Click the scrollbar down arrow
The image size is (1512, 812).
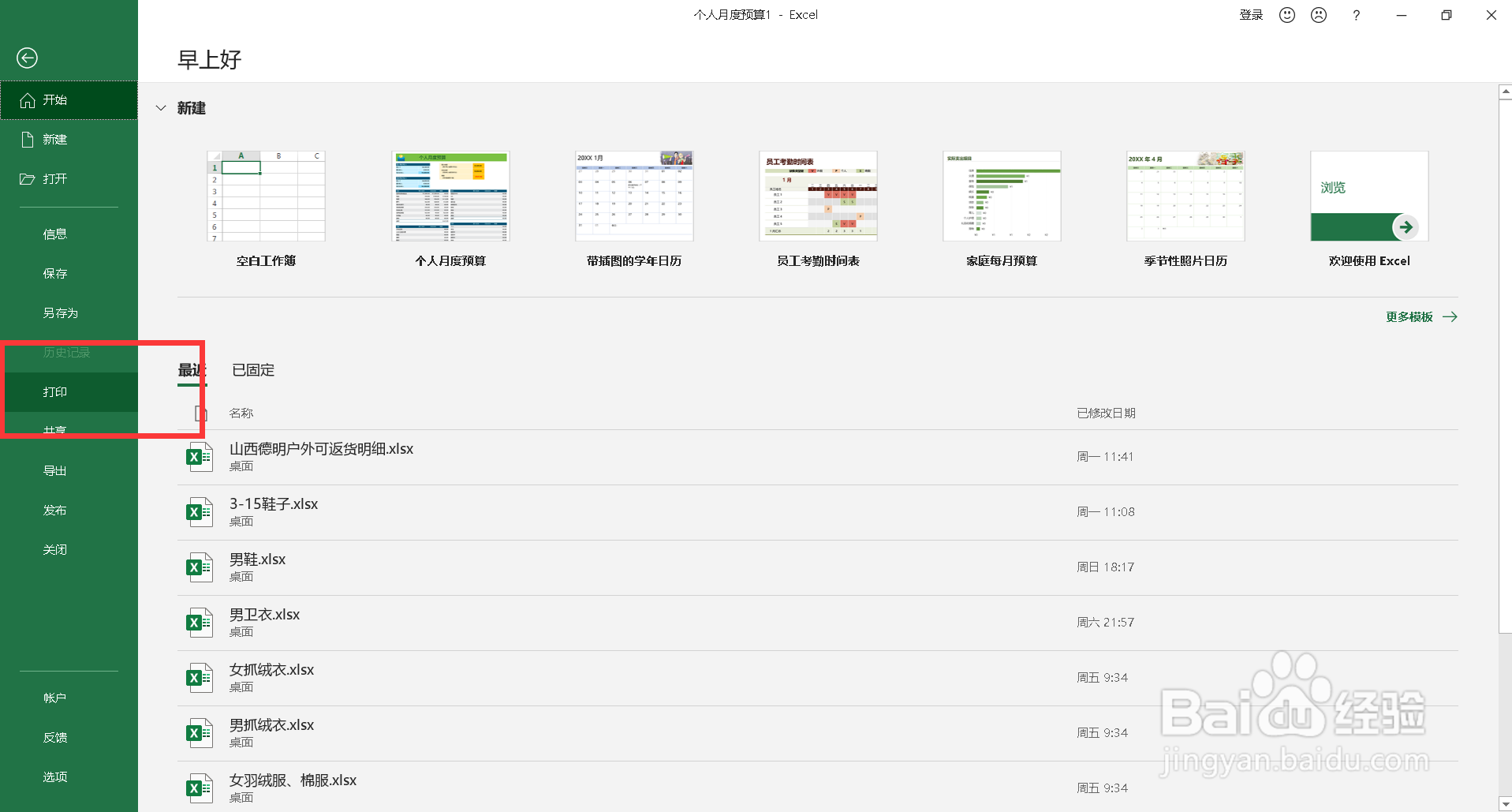(1505, 804)
